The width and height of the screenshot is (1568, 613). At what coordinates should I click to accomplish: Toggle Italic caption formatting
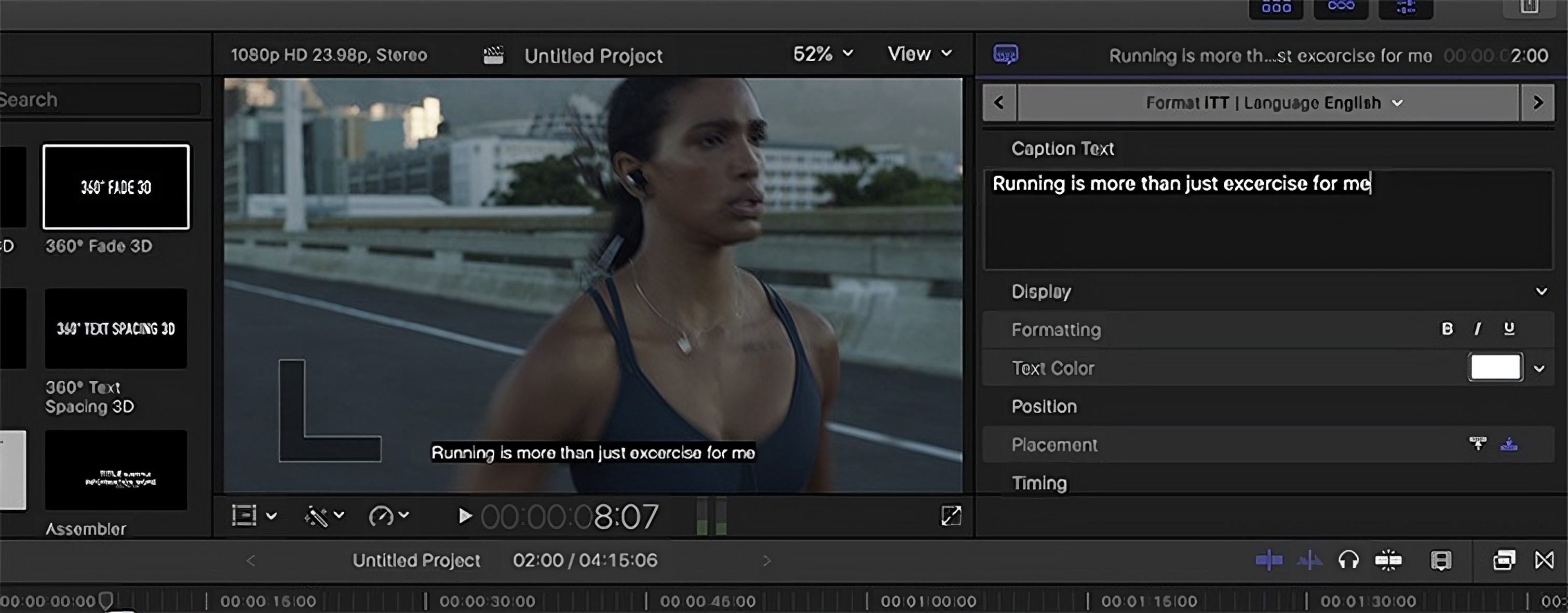pyautogui.click(x=1477, y=329)
